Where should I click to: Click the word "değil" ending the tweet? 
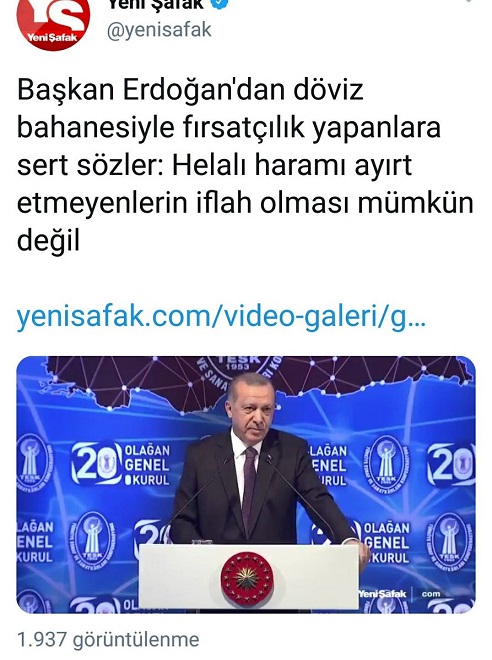click(x=48, y=242)
